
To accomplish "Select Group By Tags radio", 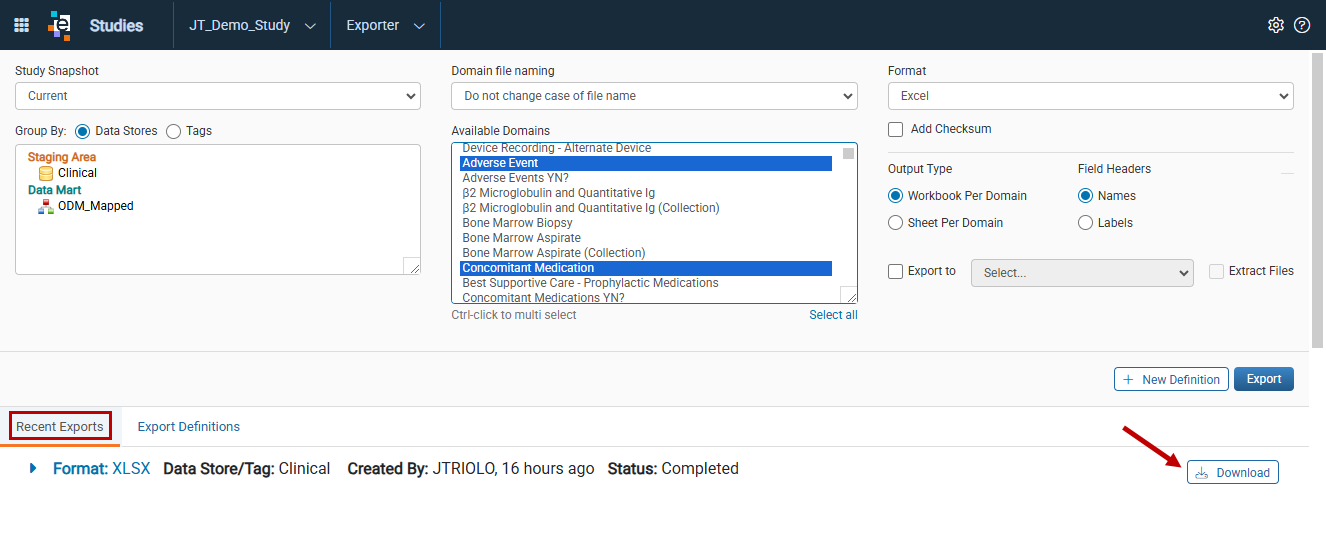I will (173, 131).
